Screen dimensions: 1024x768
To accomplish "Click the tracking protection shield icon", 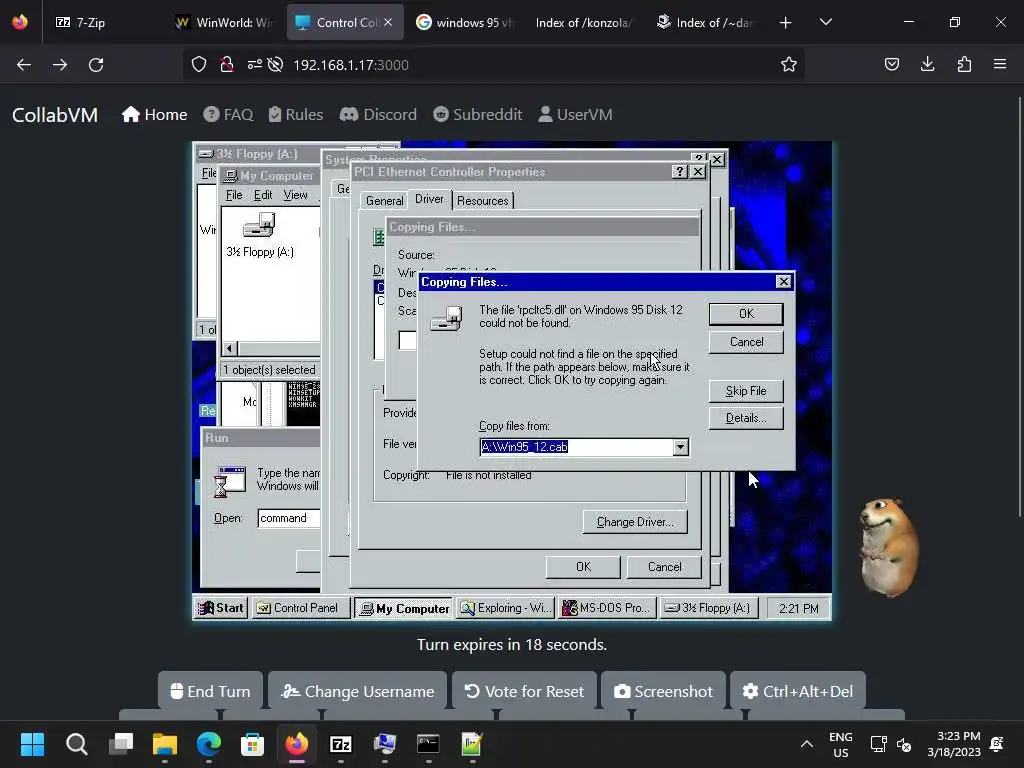I will click(x=199, y=65).
